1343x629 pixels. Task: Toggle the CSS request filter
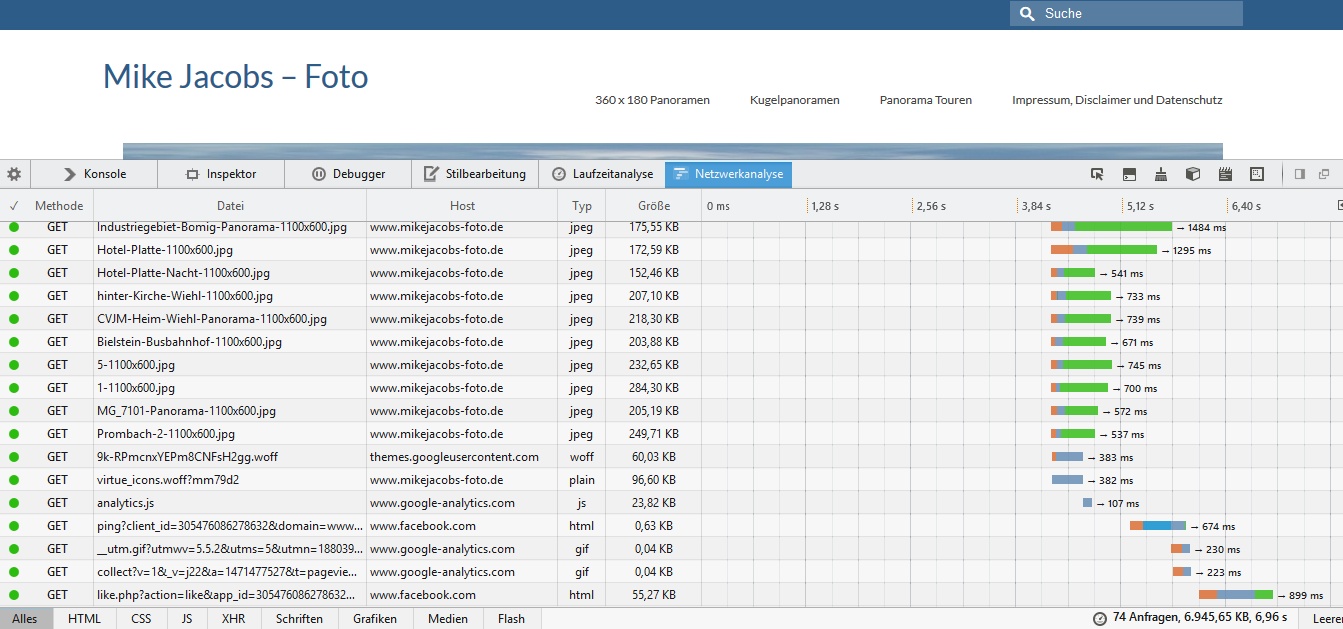point(141,619)
